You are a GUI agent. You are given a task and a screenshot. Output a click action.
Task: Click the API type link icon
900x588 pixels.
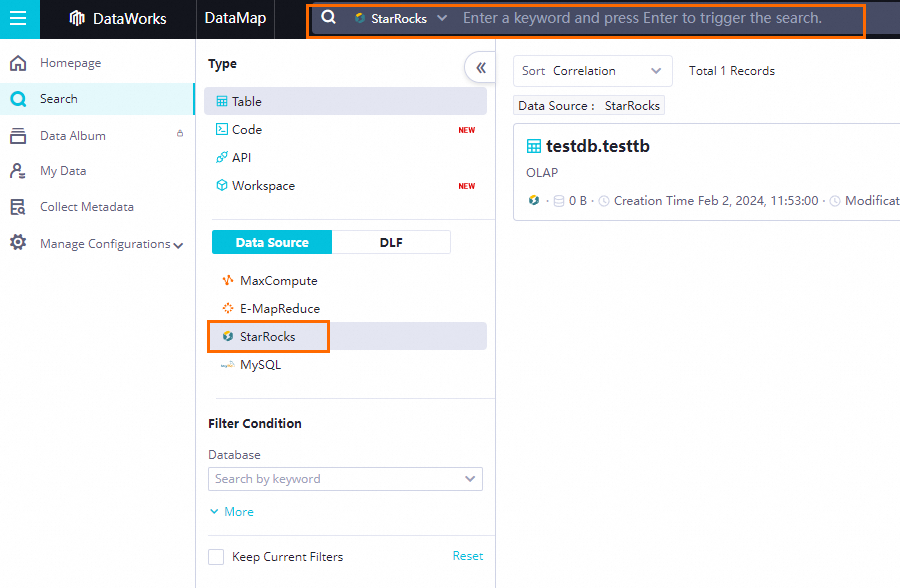pyautogui.click(x=222, y=157)
